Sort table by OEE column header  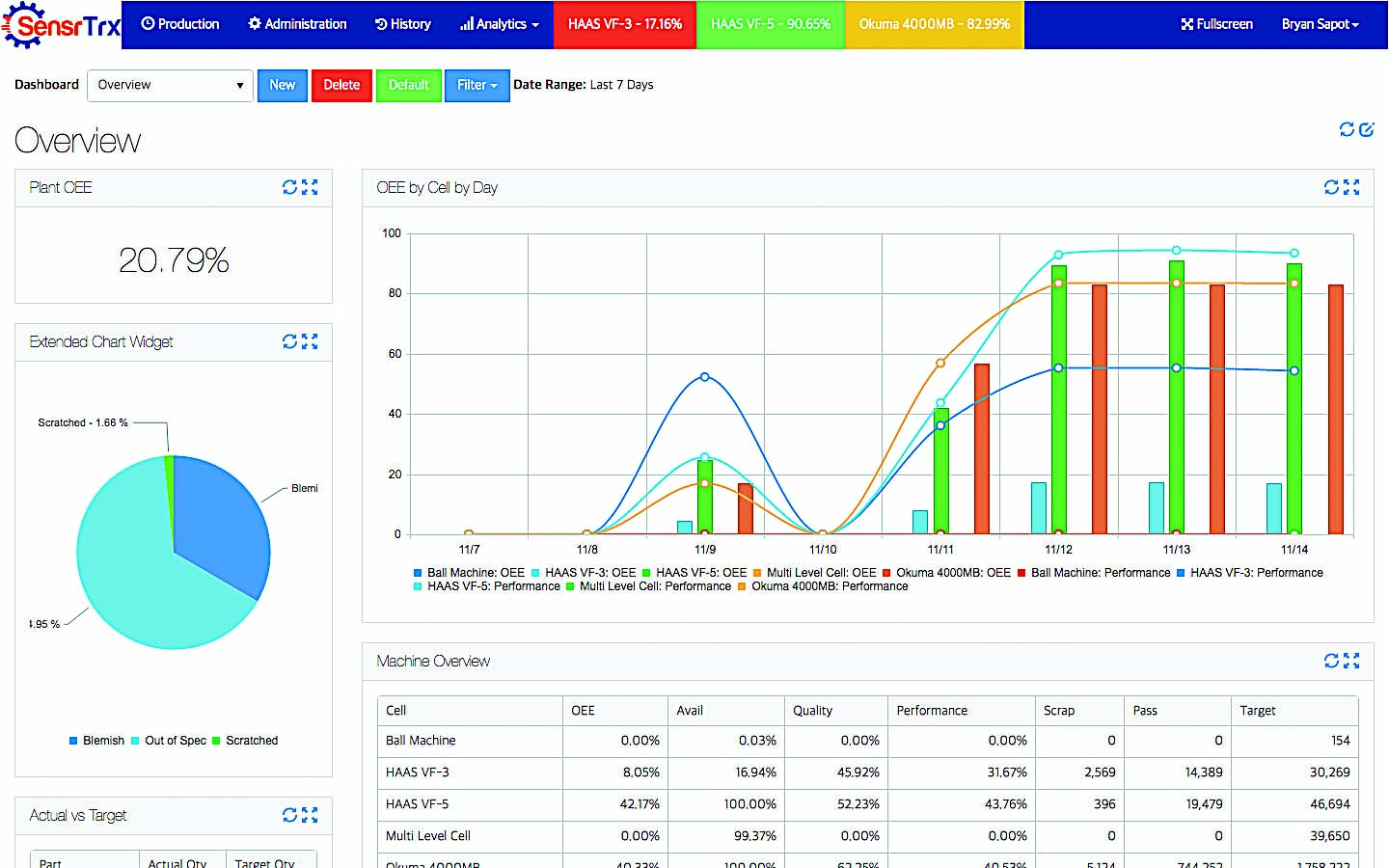614,711
